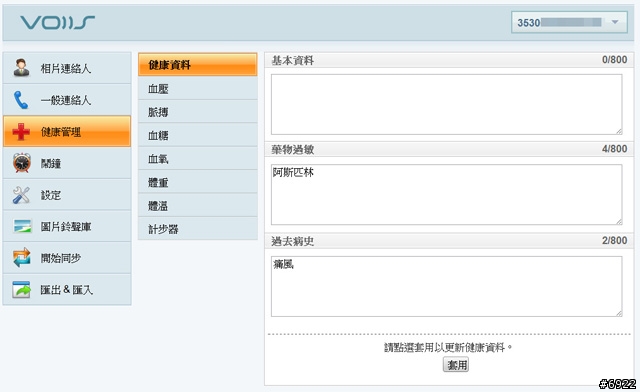This screenshot has height=392, width=640.
Task: Click the VOIIS logo
Action: pos(57,22)
